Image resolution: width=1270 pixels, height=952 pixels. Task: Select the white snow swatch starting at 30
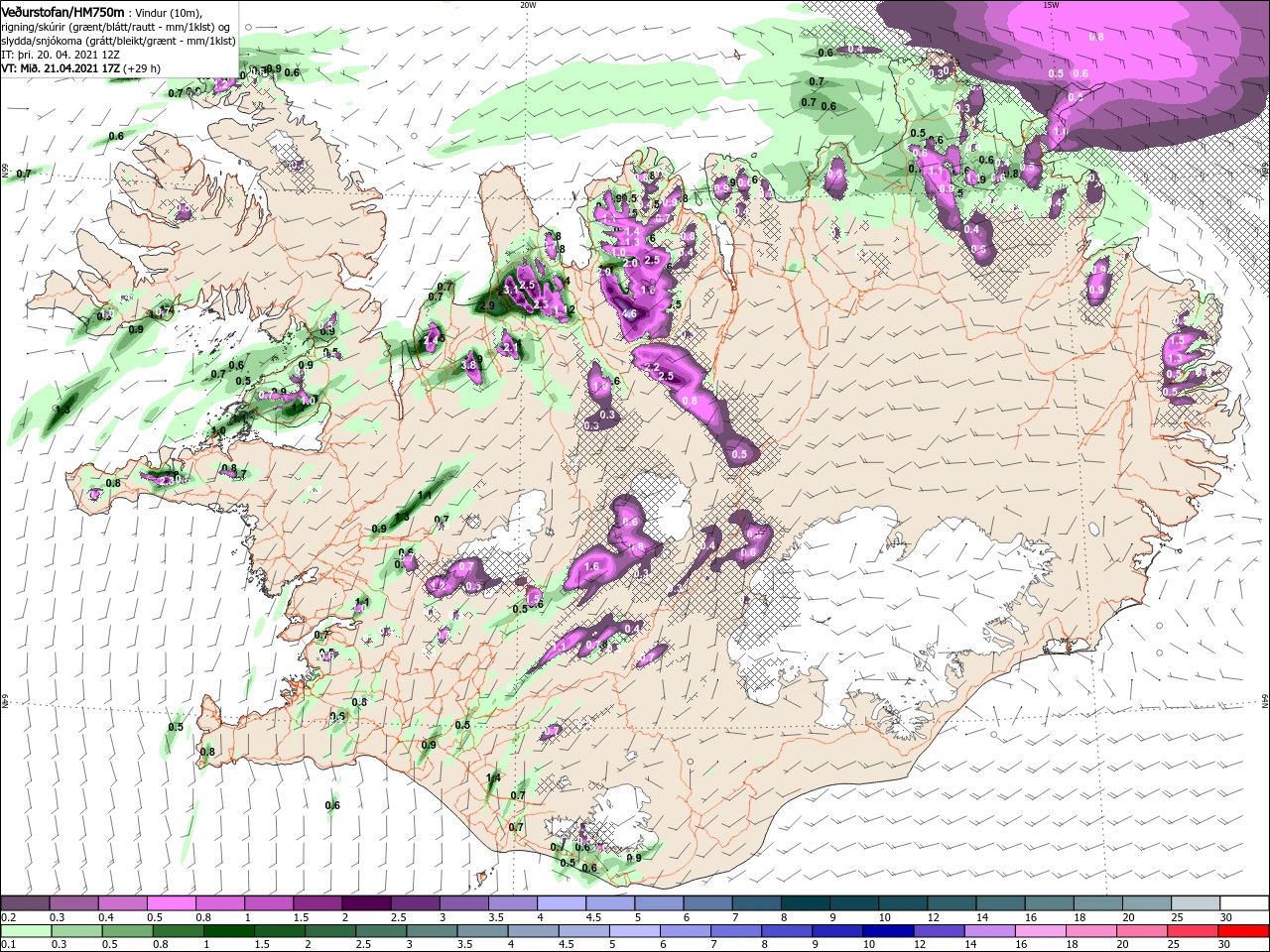1243,903
